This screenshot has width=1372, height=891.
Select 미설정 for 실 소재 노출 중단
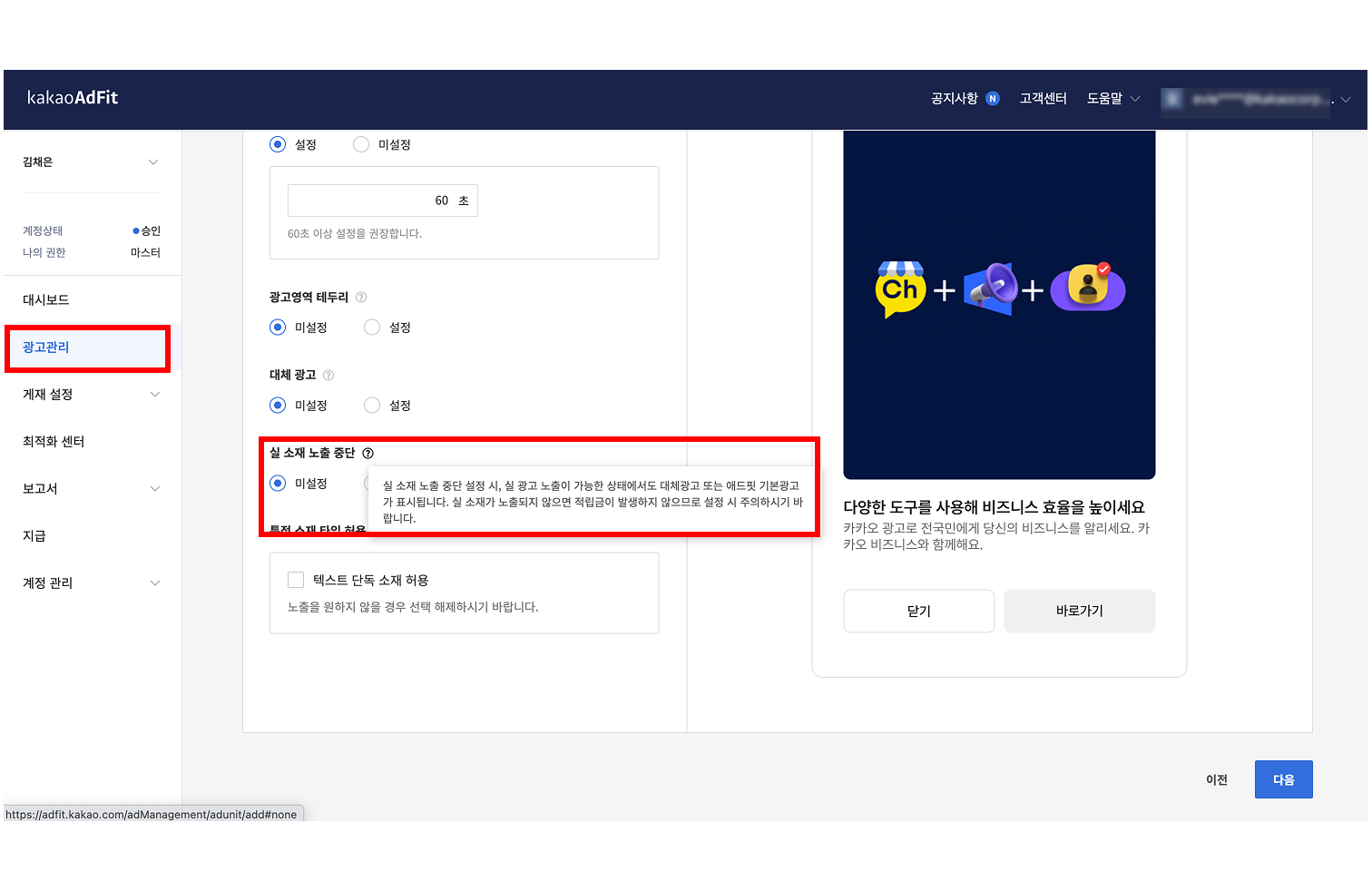point(278,484)
